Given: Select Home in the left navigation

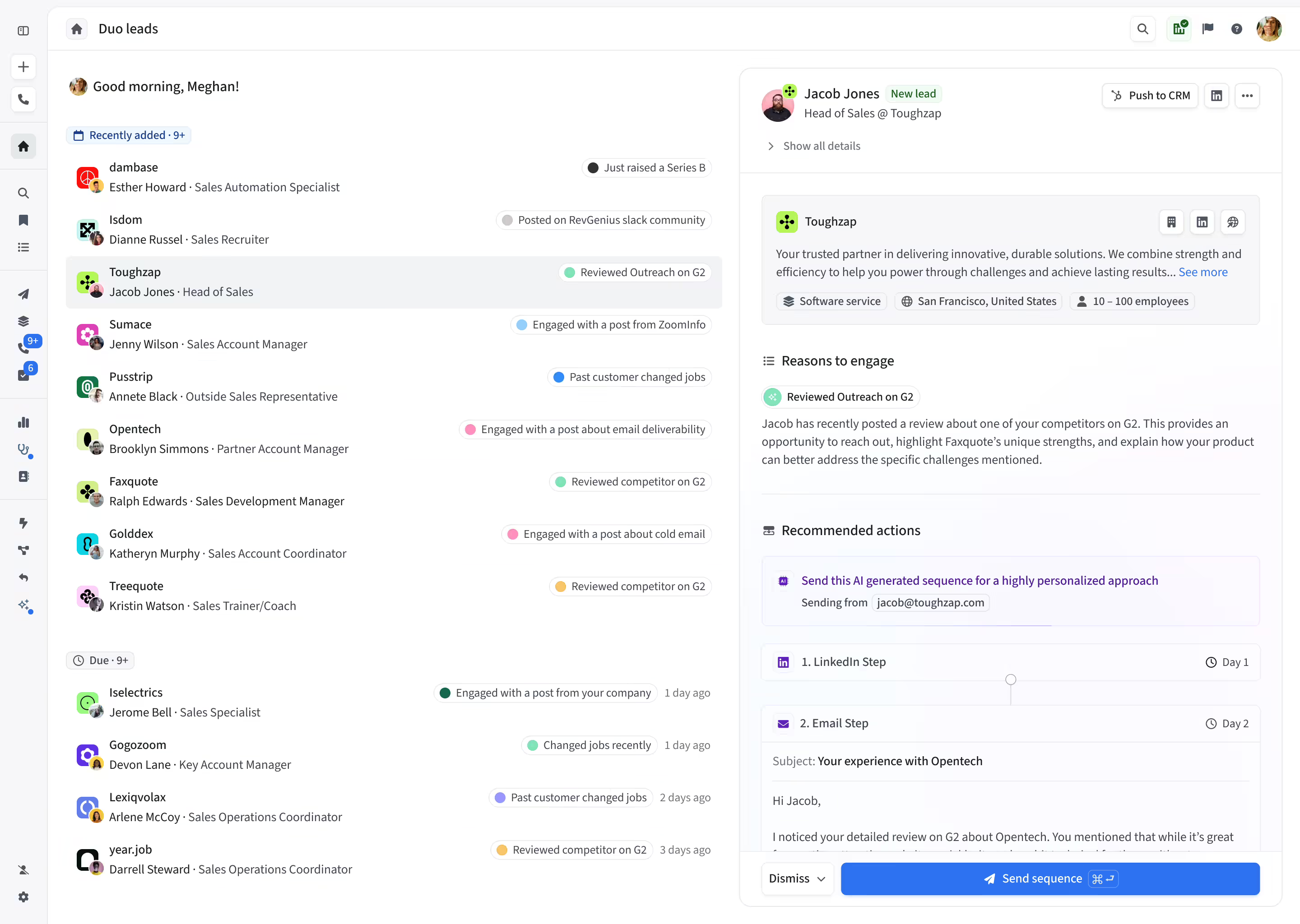Looking at the screenshot, I should click(x=23, y=146).
